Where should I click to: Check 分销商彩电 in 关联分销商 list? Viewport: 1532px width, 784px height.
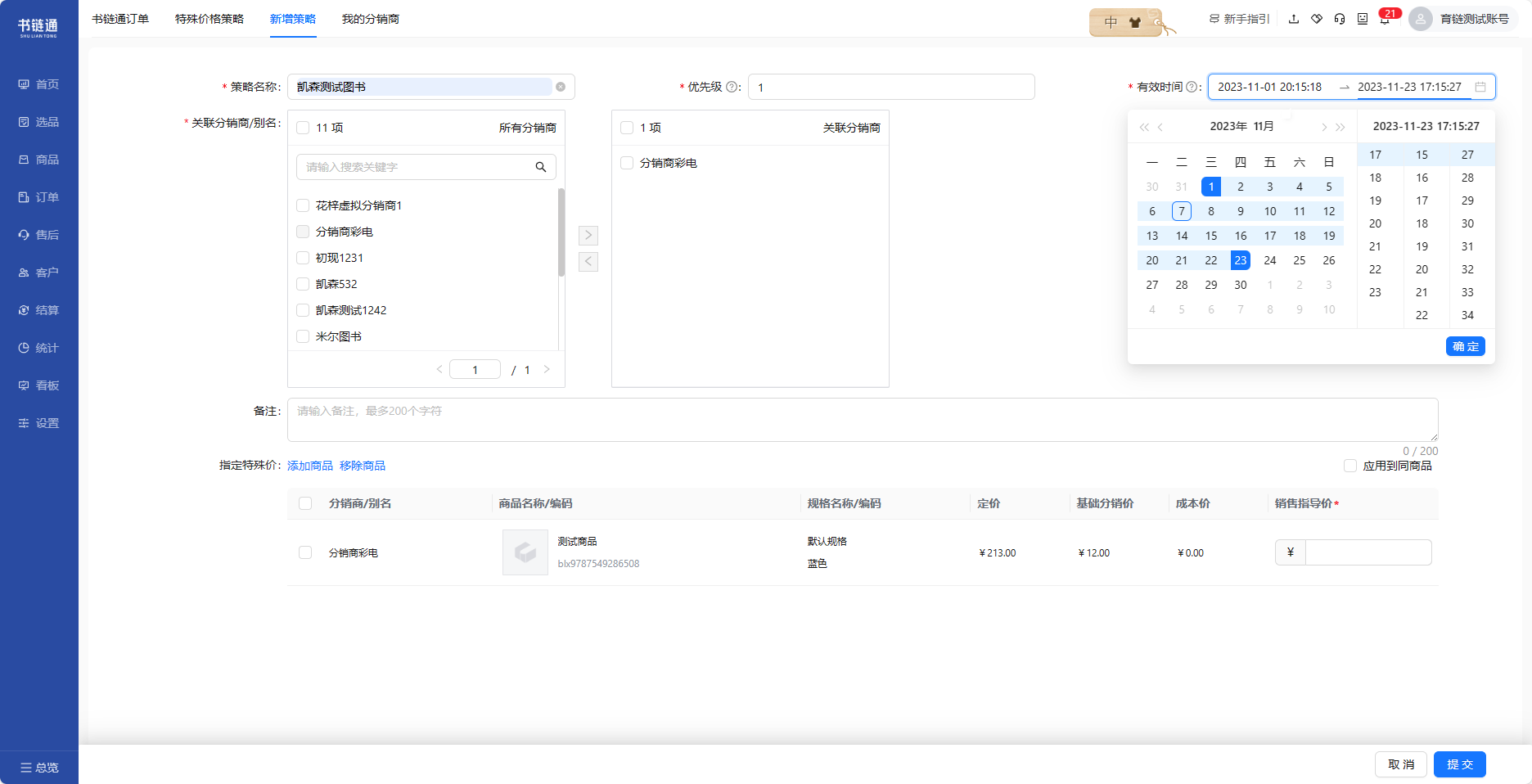[627, 163]
